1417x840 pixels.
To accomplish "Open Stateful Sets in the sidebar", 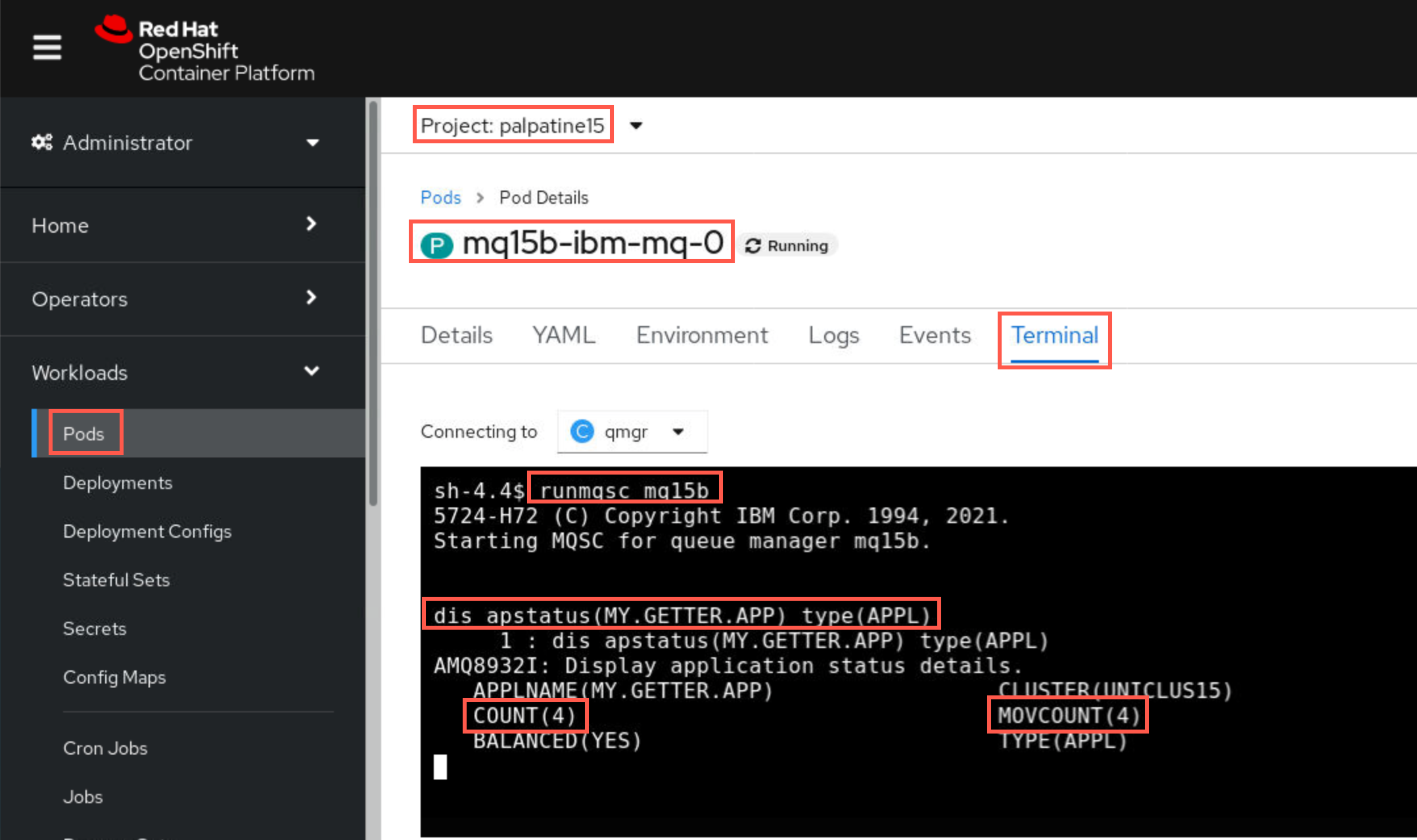I will [116, 580].
